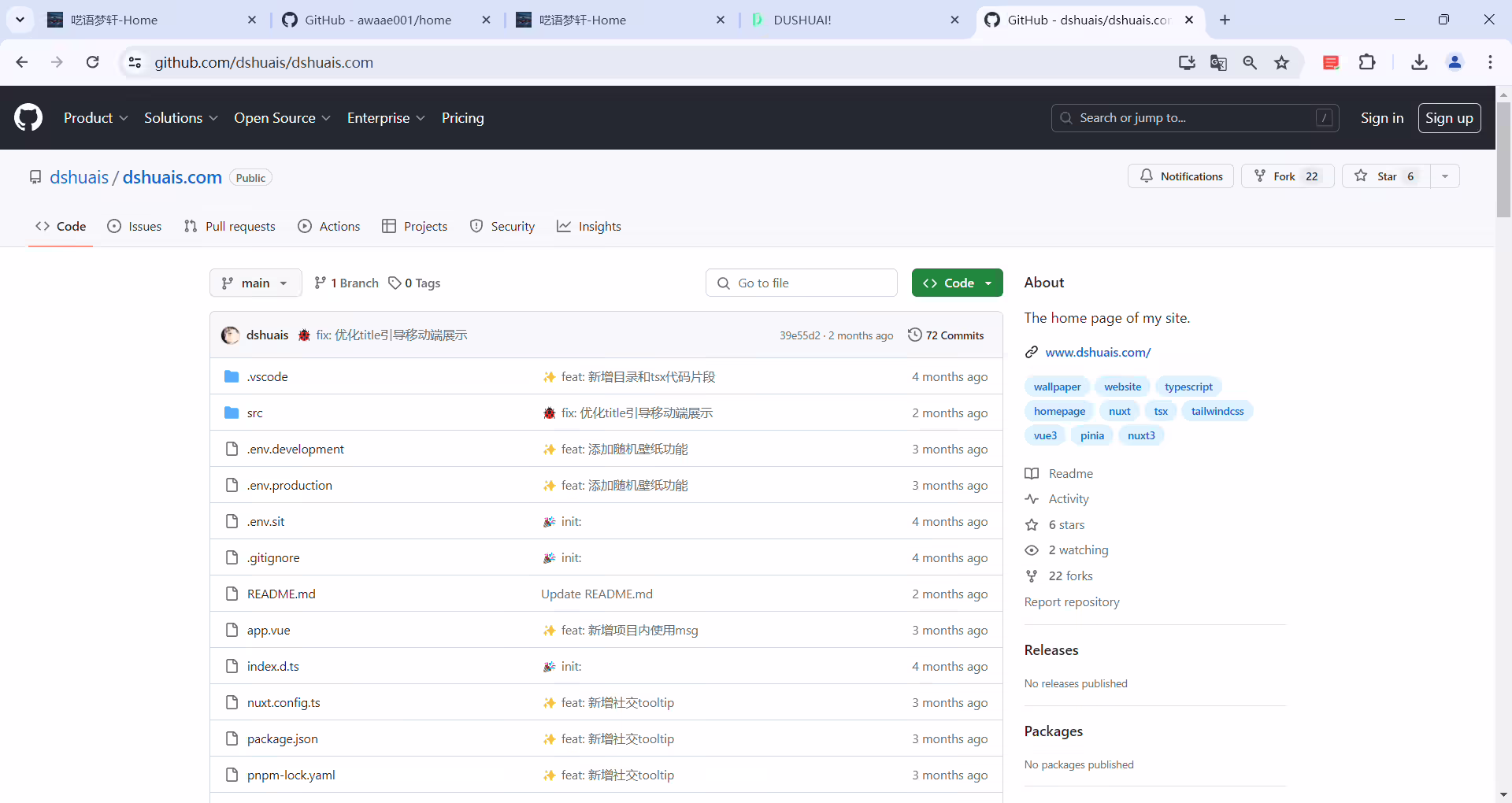Image resolution: width=1512 pixels, height=803 pixels.
Task: Click the Google Translate icon in the address bar
Action: point(1218,62)
